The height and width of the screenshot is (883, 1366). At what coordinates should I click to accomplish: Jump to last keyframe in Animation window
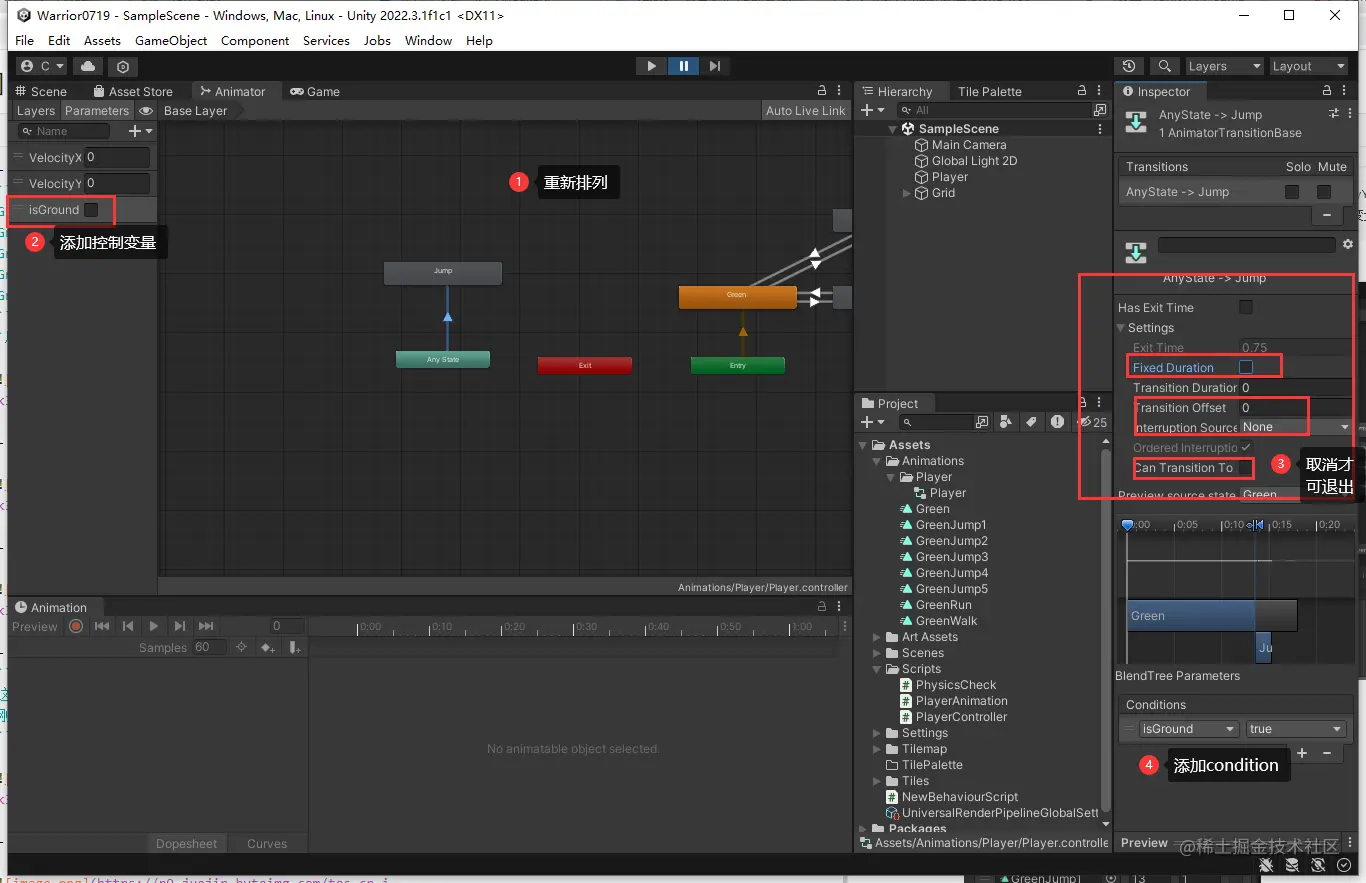(x=206, y=626)
